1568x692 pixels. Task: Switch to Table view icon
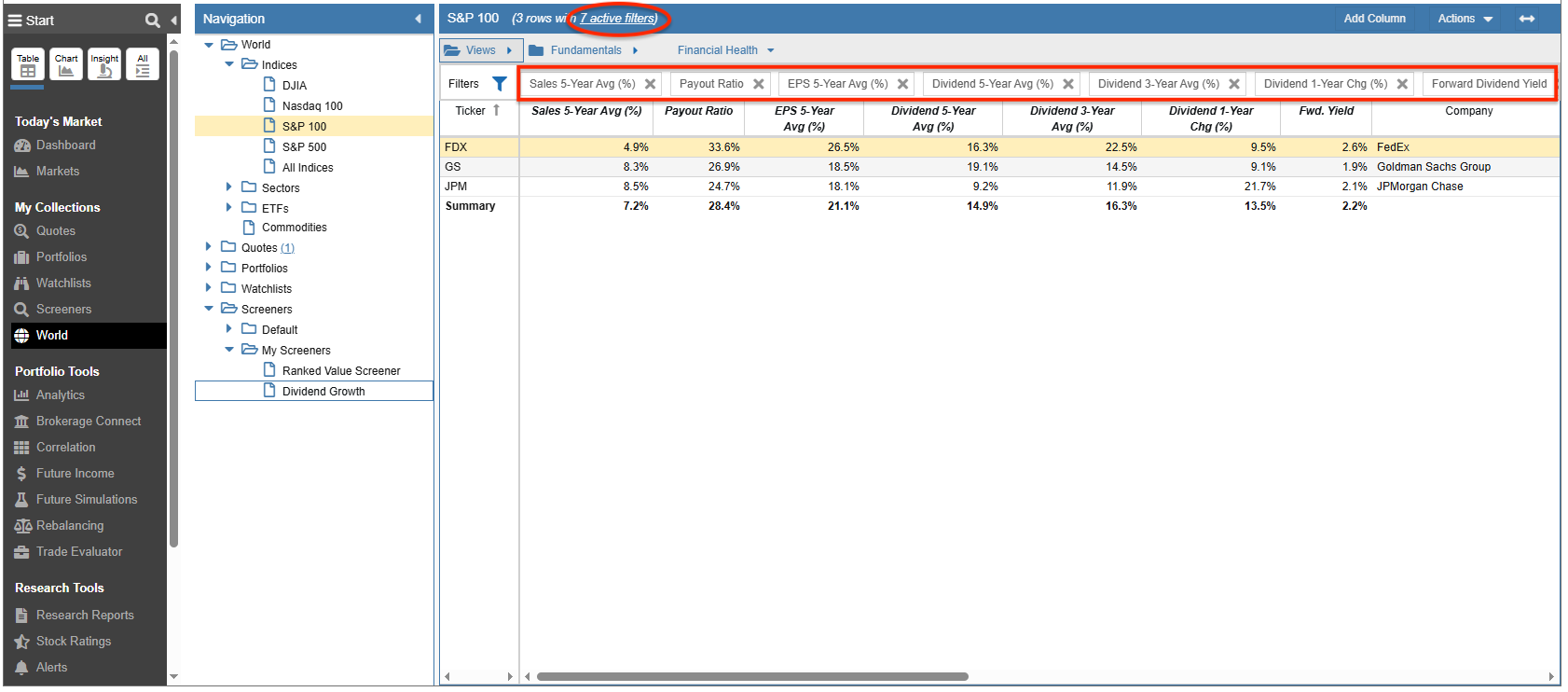28,64
